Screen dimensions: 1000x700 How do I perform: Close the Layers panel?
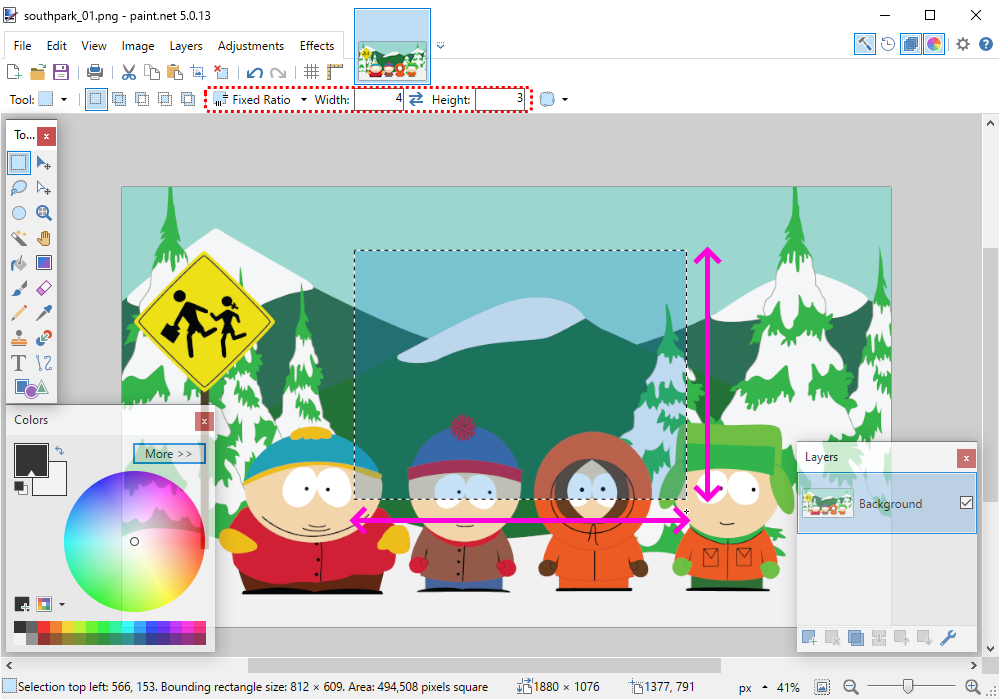pos(966,458)
